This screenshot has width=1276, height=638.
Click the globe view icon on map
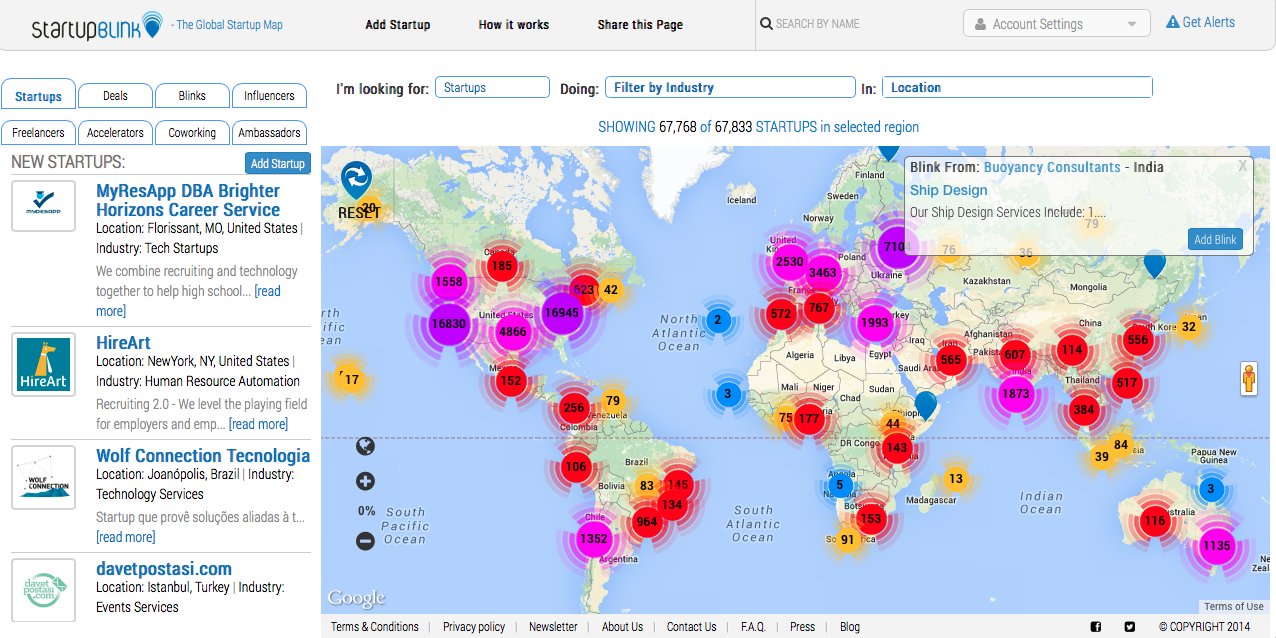(365, 446)
